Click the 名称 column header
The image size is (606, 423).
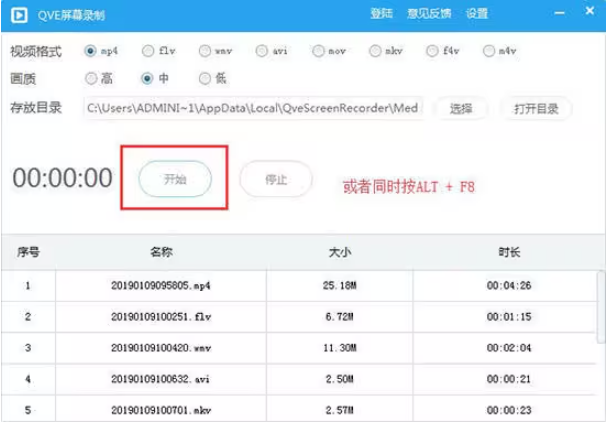click(x=161, y=252)
